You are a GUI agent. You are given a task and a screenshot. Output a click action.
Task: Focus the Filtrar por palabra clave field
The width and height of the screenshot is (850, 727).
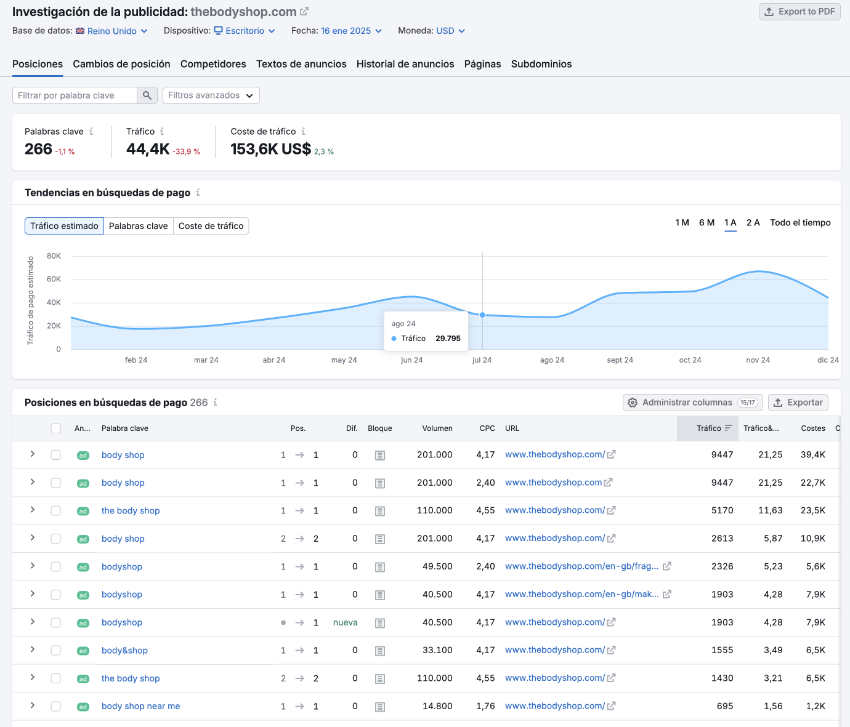[x=75, y=95]
